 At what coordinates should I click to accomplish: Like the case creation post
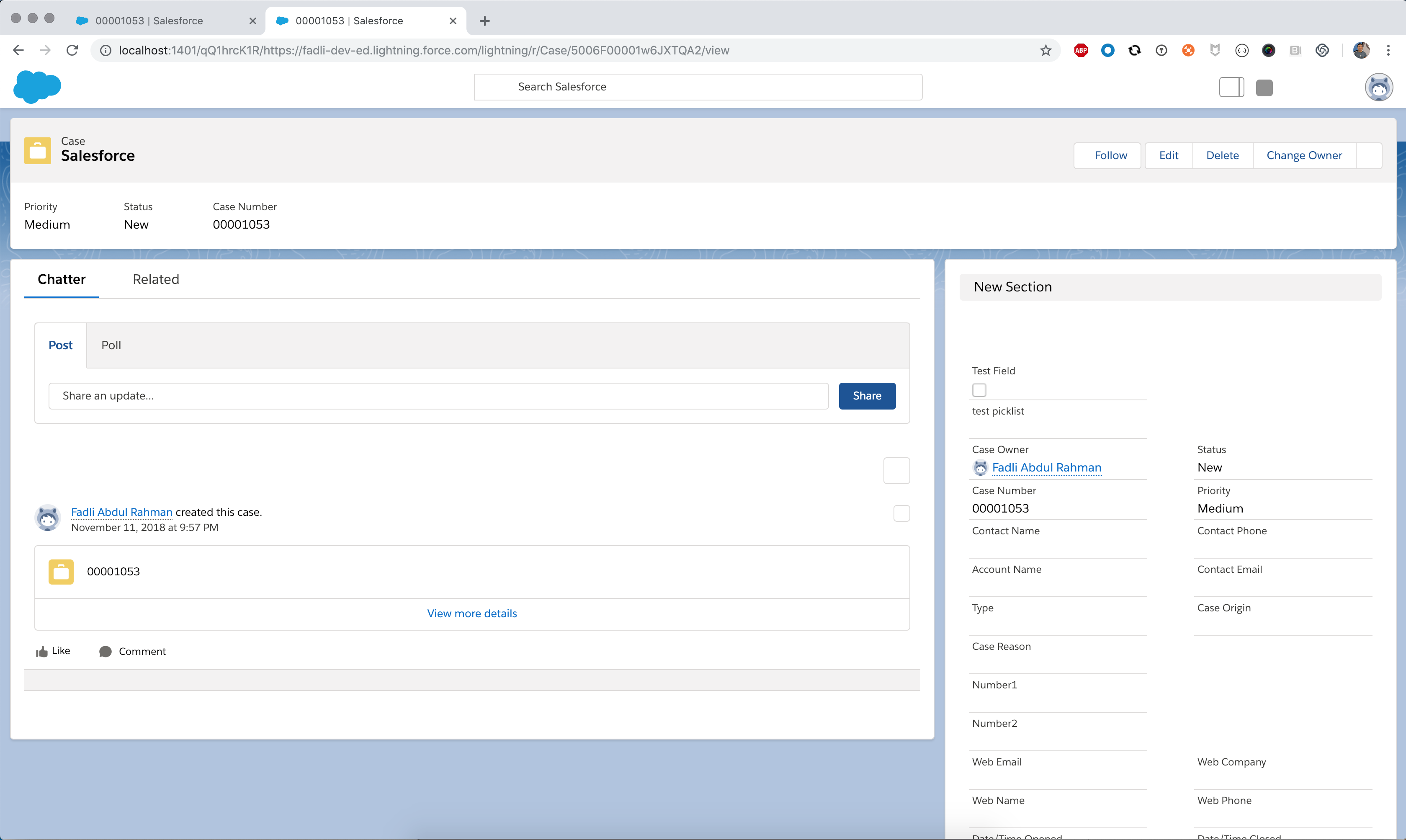[53, 651]
